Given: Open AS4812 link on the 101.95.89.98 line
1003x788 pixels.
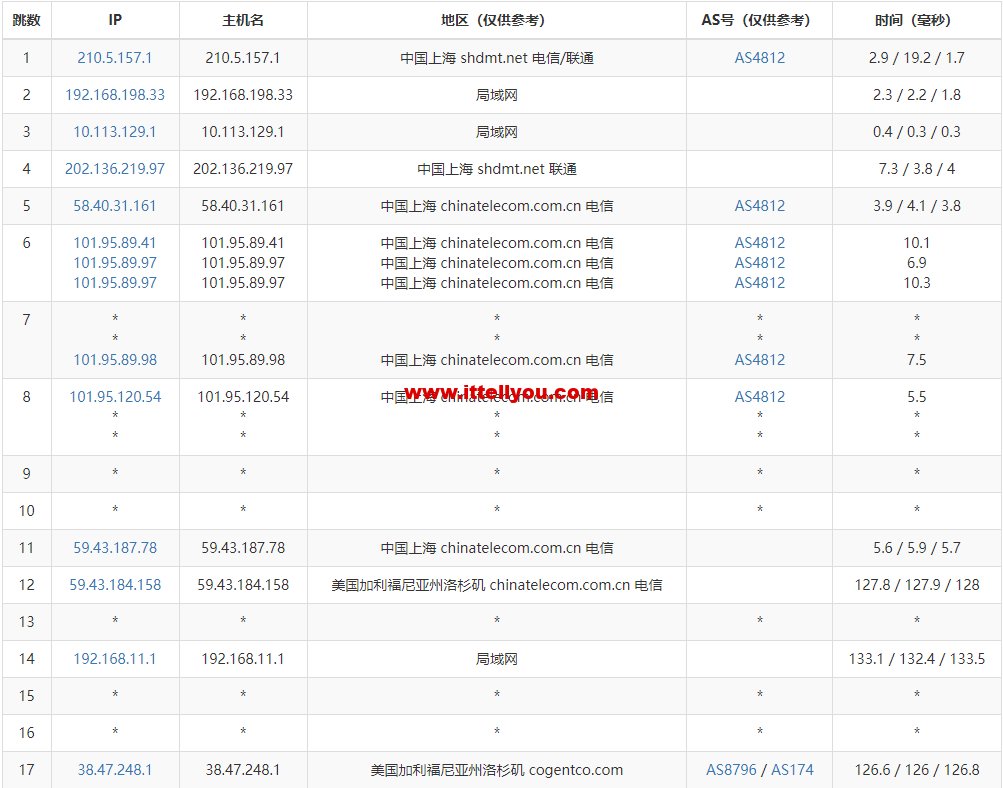Looking at the screenshot, I should point(759,360).
